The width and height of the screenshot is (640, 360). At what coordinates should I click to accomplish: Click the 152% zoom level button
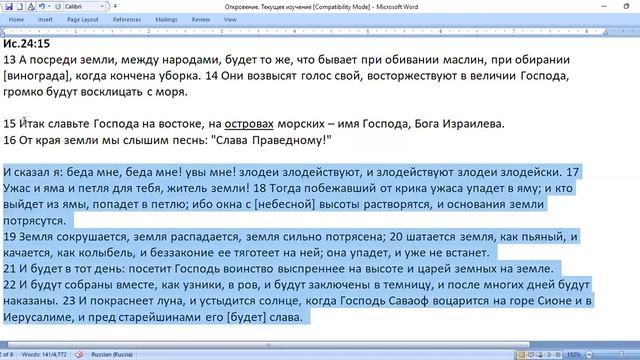[x=573, y=355]
